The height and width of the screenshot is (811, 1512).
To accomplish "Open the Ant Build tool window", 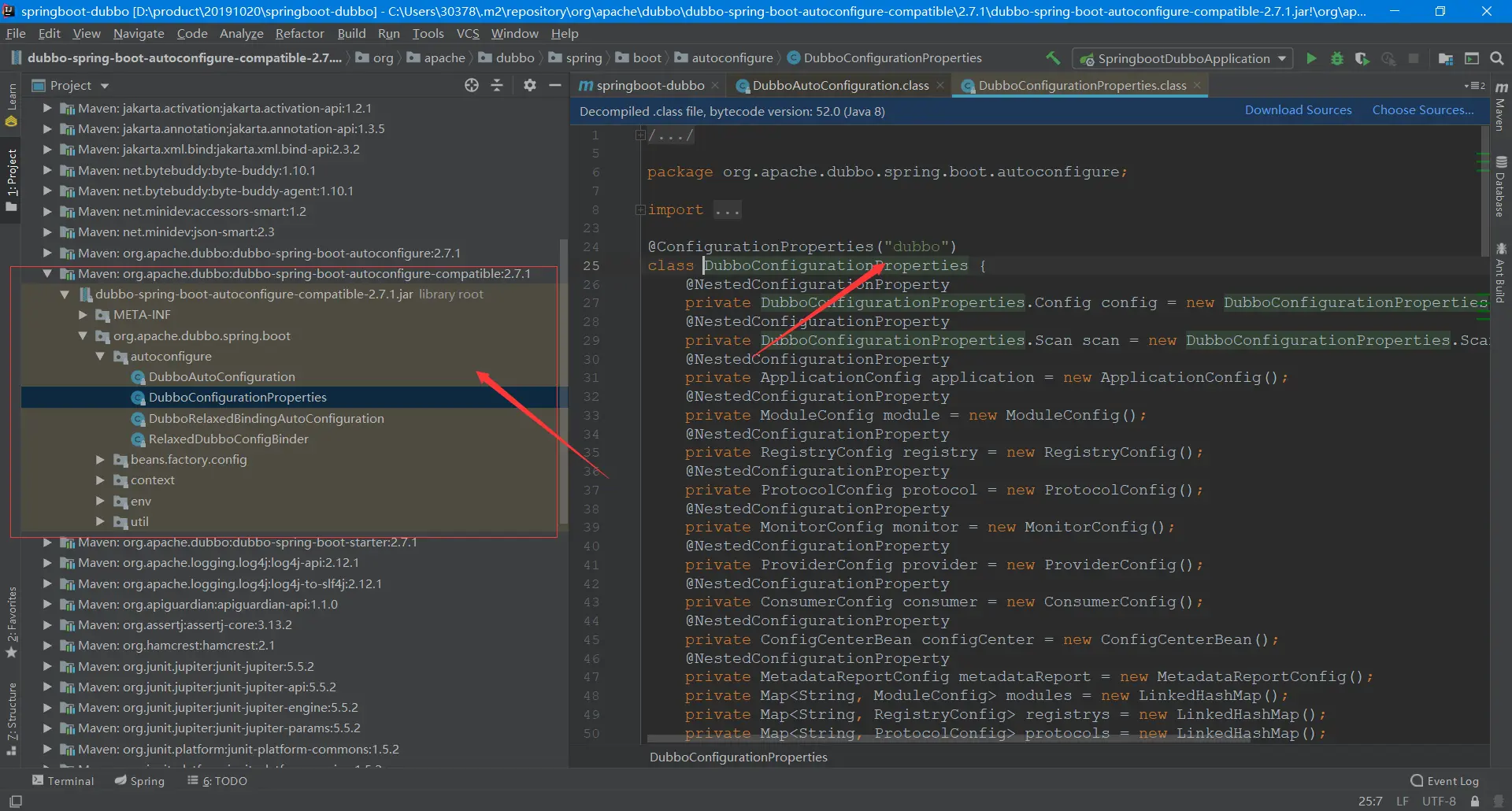I will (x=1501, y=273).
